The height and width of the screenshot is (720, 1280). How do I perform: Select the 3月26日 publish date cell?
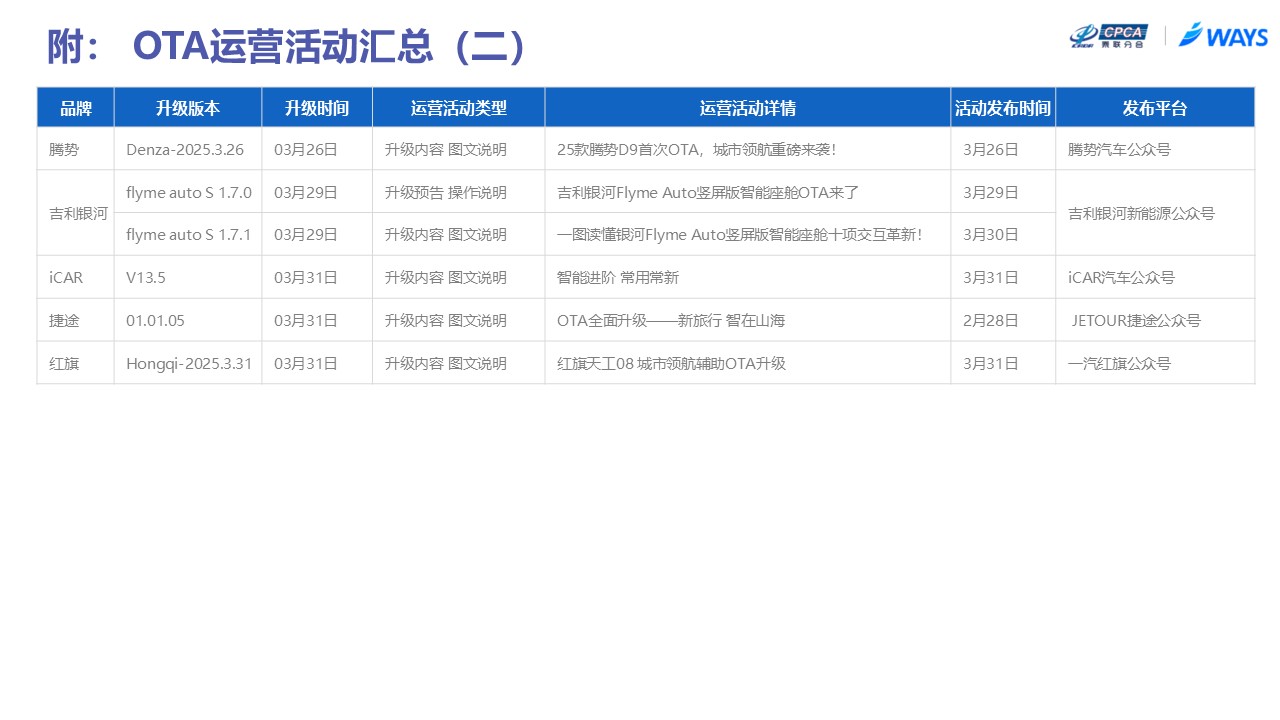pyautogui.click(x=1003, y=149)
